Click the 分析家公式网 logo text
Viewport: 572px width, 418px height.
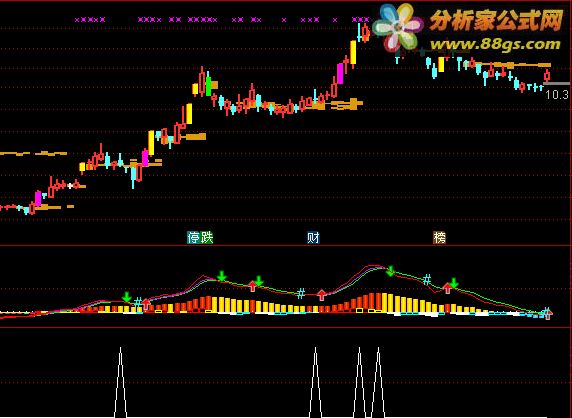[x=496, y=21]
